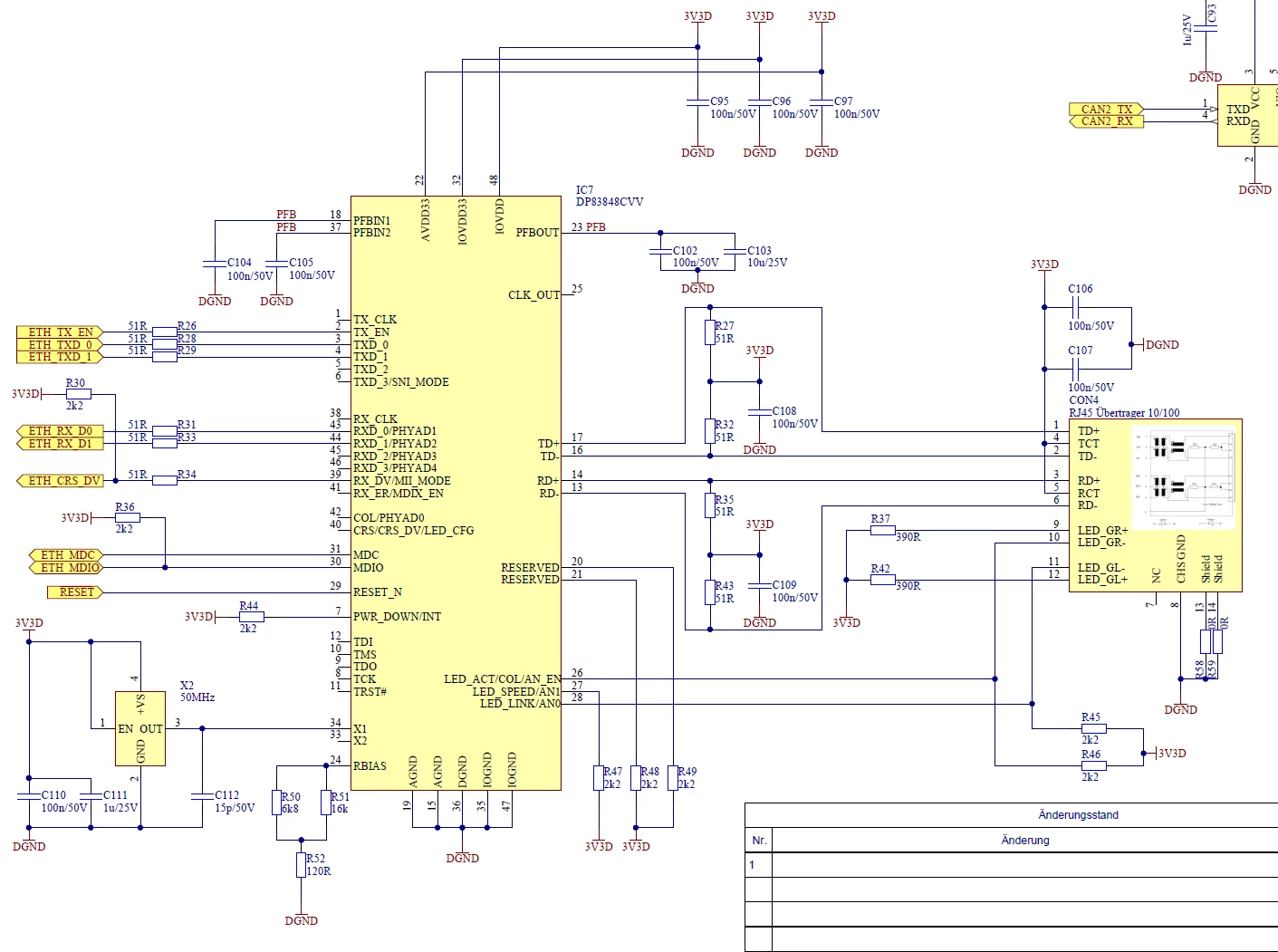Select capacitor C107 label

[1081, 351]
